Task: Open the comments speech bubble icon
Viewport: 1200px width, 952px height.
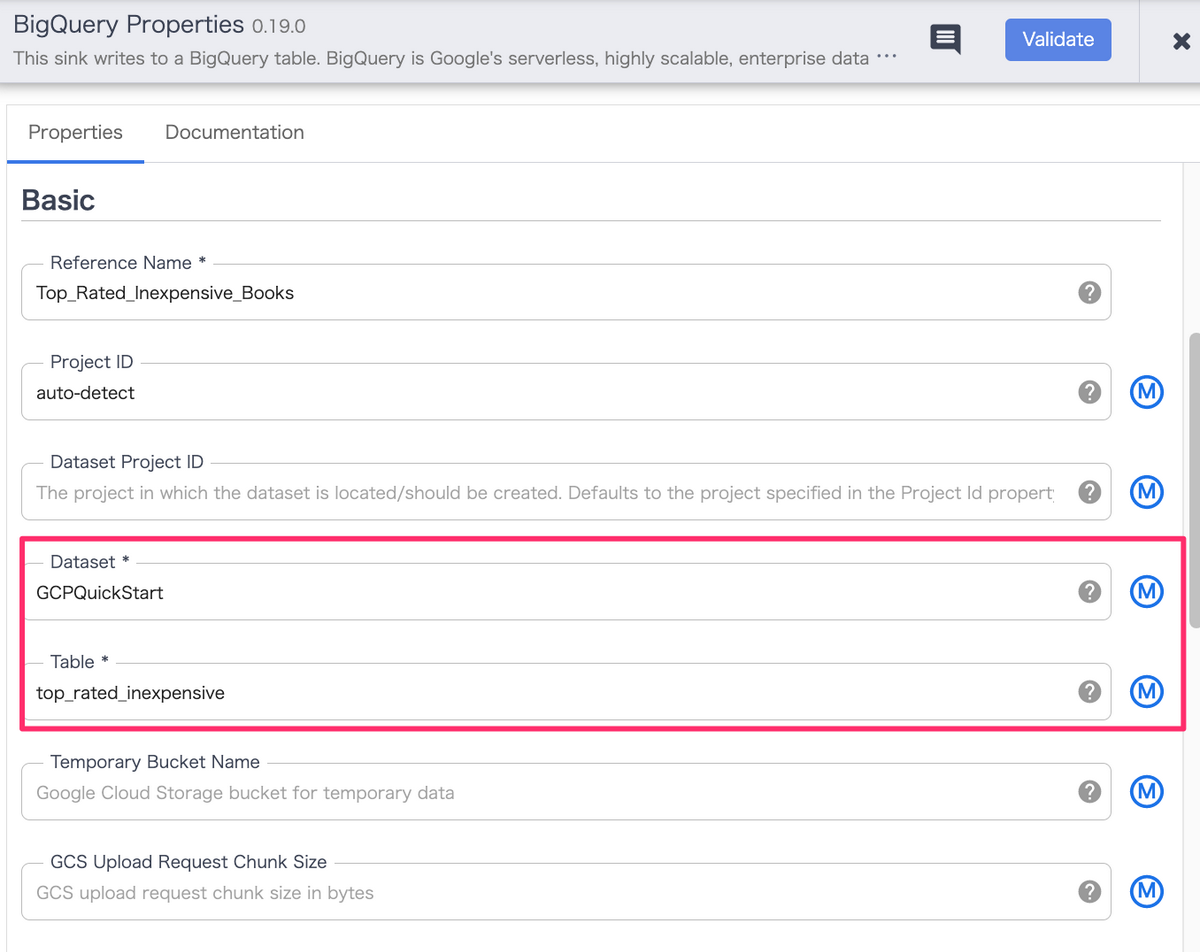Action: [x=945, y=39]
